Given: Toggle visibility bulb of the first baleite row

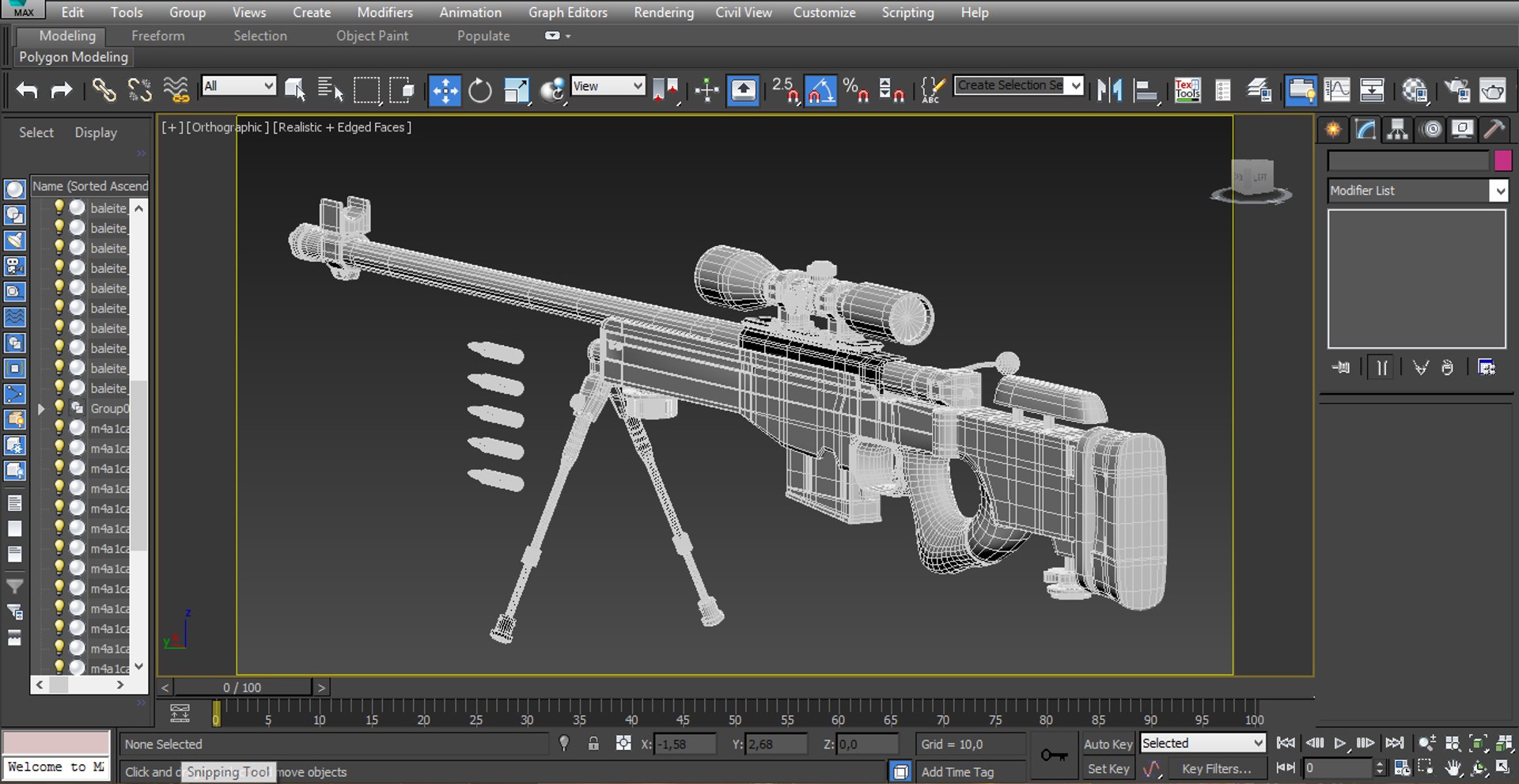Looking at the screenshot, I should tap(59, 207).
